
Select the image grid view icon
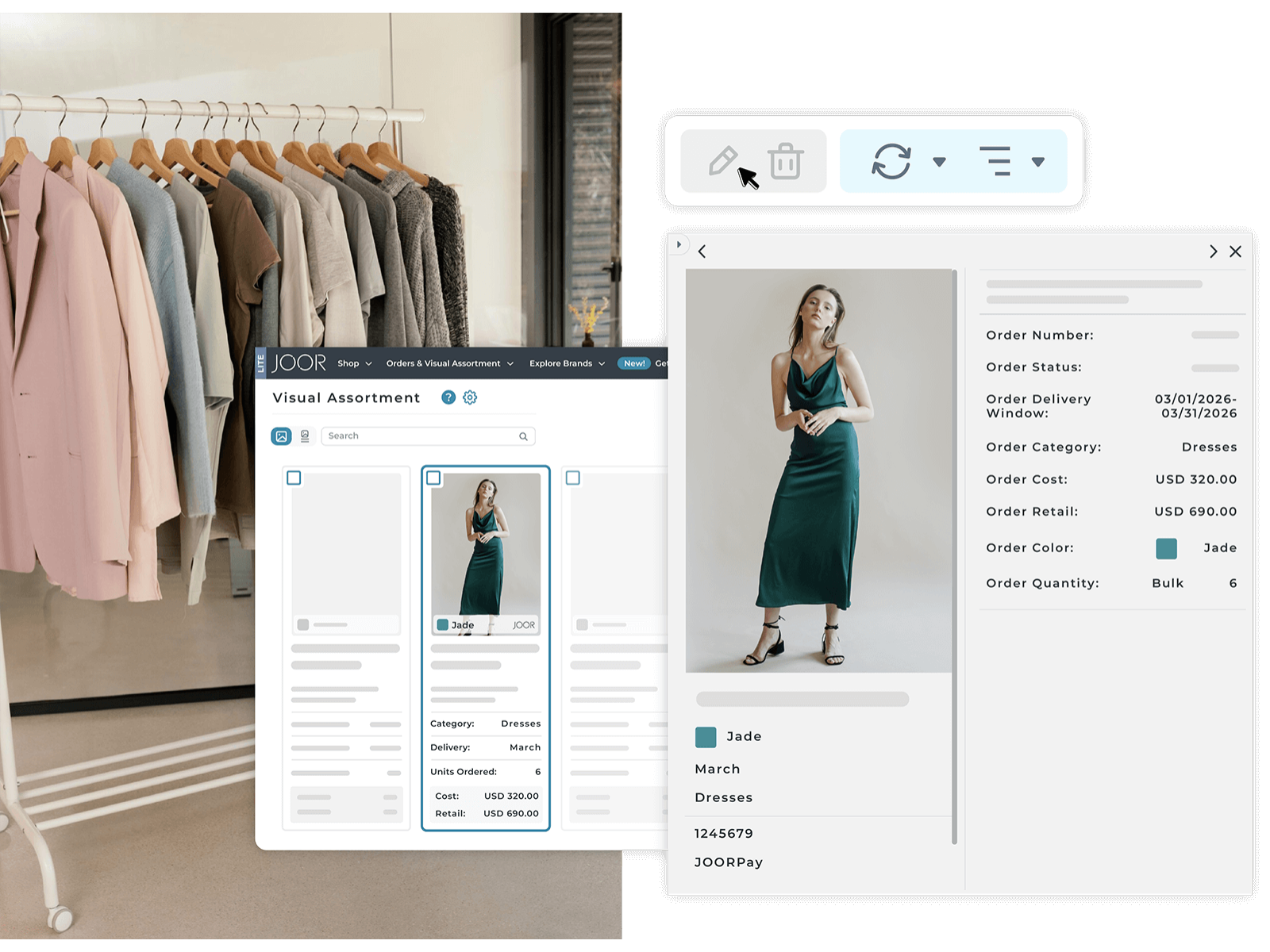coord(282,435)
